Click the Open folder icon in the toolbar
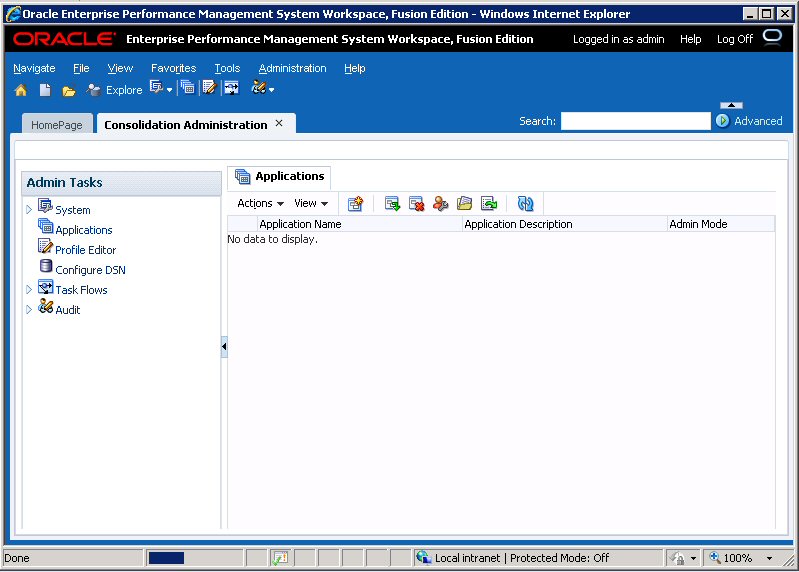799x572 pixels. point(69,91)
